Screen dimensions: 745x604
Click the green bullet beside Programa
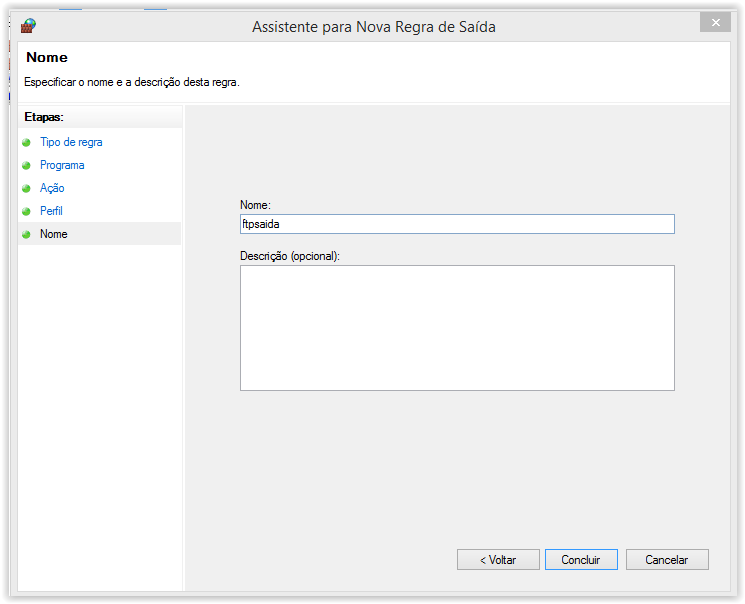click(x=27, y=166)
